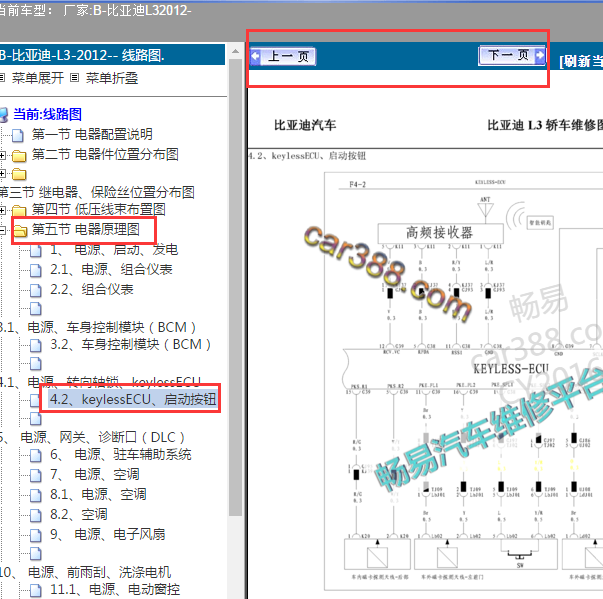603x599 pixels.
Task: Select 4.2、keylessECU、启动按钮 item
Action: [x=133, y=399]
